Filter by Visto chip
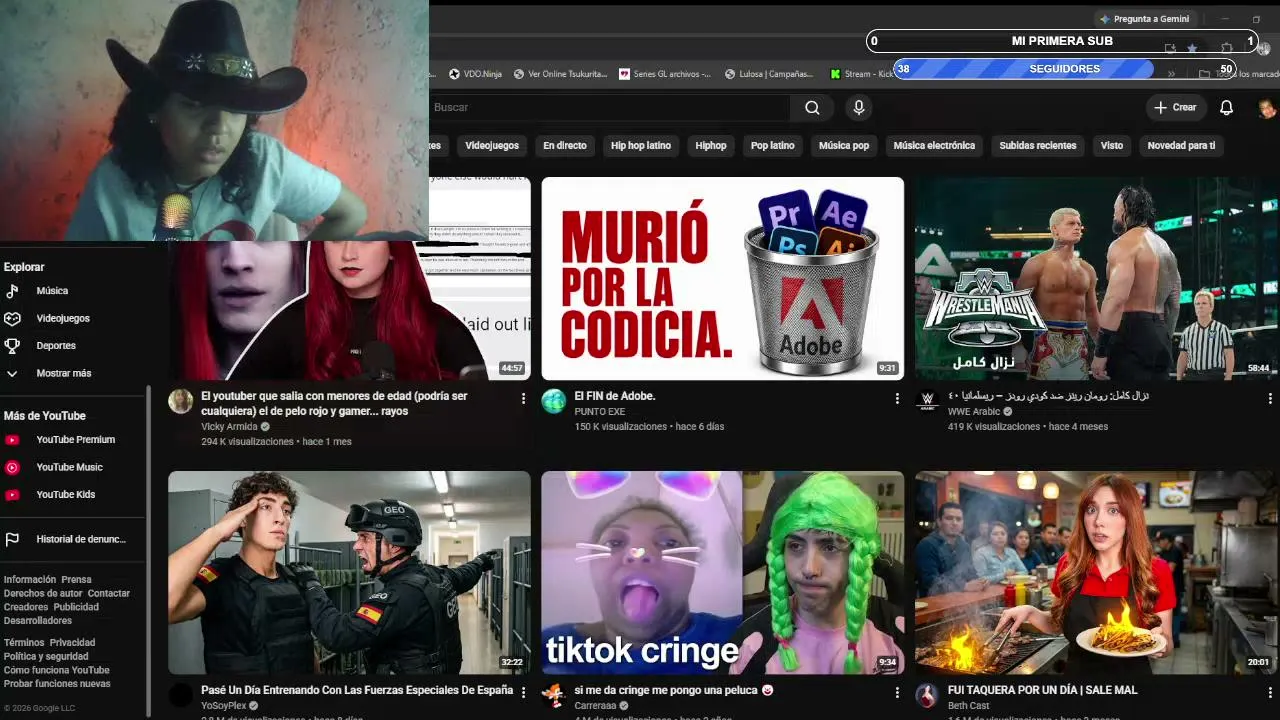Image resolution: width=1280 pixels, height=720 pixels. click(x=1112, y=146)
